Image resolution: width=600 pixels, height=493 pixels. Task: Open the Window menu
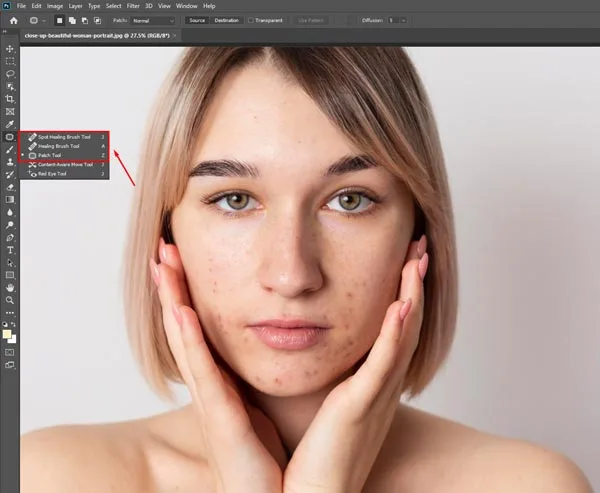(x=187, y=6)
